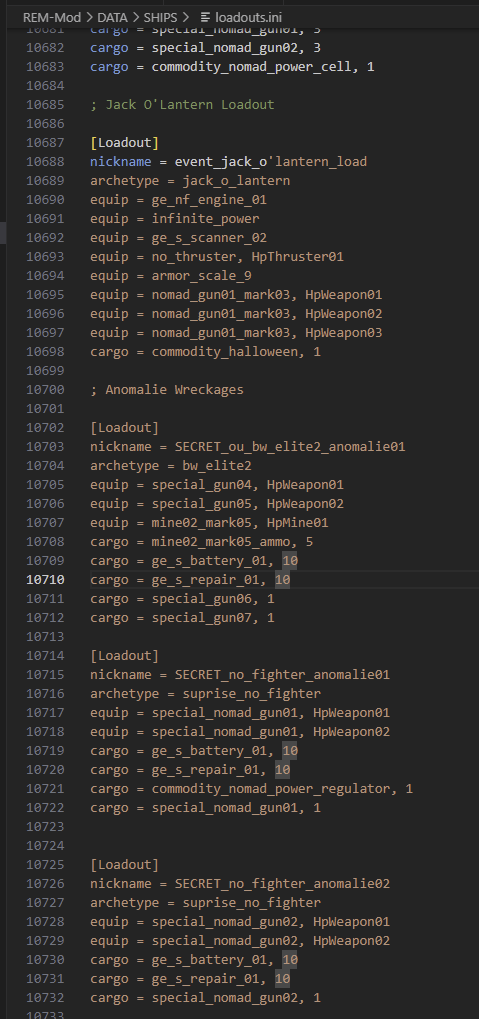This screenshot has width=479, height=1019.
Task: Click 'equip = infinite_power' line
Action: 175,218
